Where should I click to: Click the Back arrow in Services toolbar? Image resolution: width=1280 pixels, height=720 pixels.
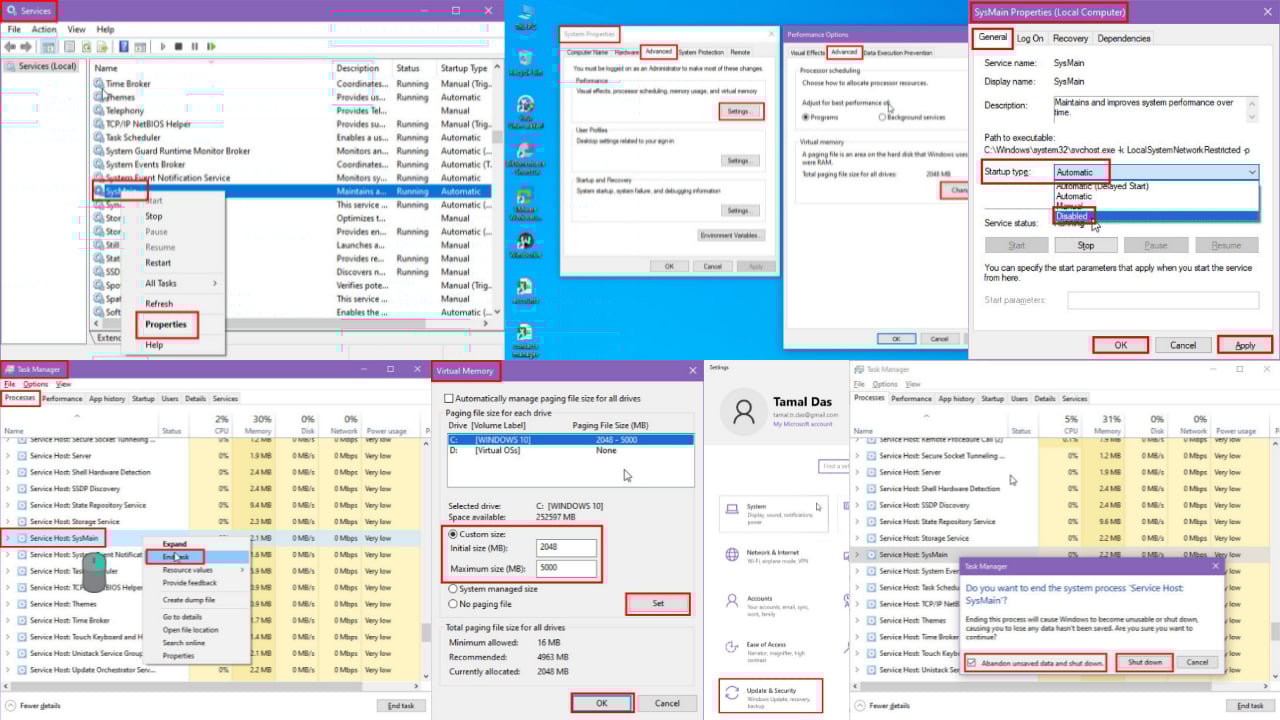(10, 47)
